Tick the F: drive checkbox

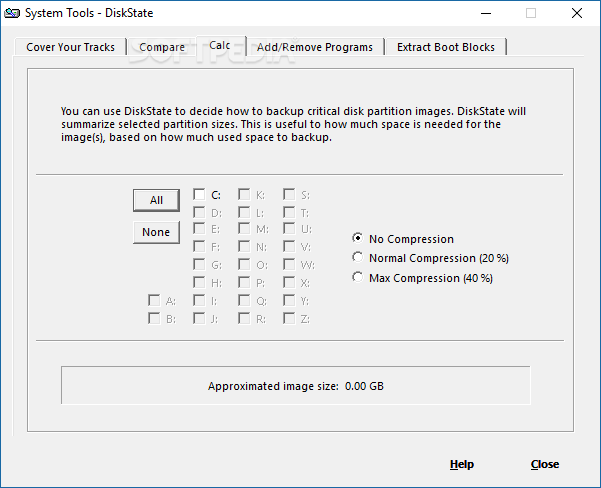coord(199,246)
